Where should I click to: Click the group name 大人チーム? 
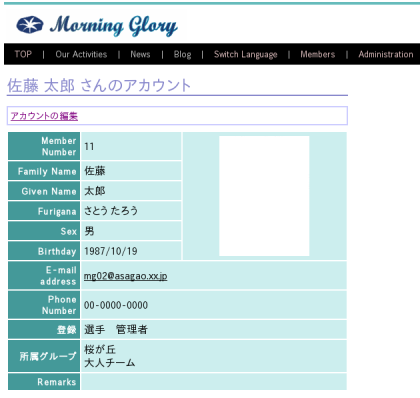pos(110,363)
